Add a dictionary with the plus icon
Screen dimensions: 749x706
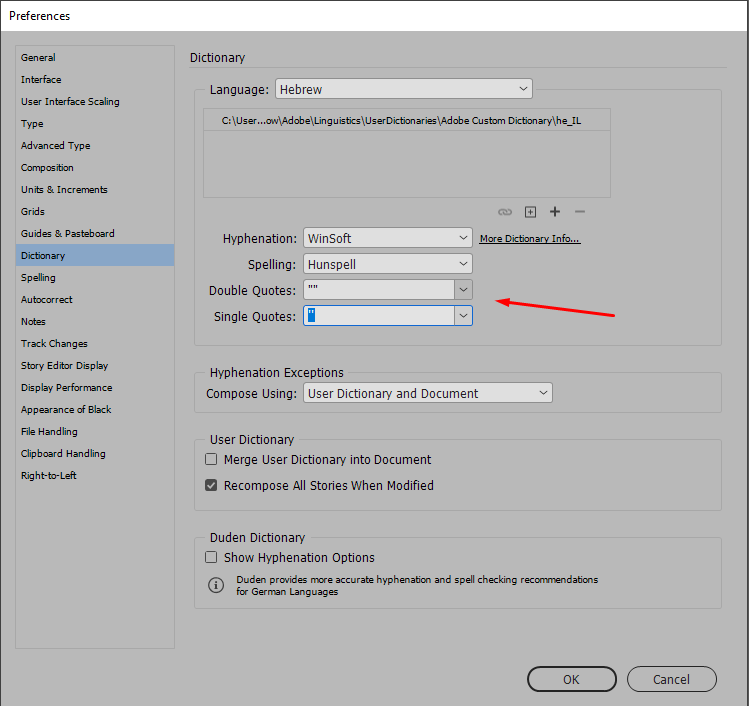click(555, 212)
